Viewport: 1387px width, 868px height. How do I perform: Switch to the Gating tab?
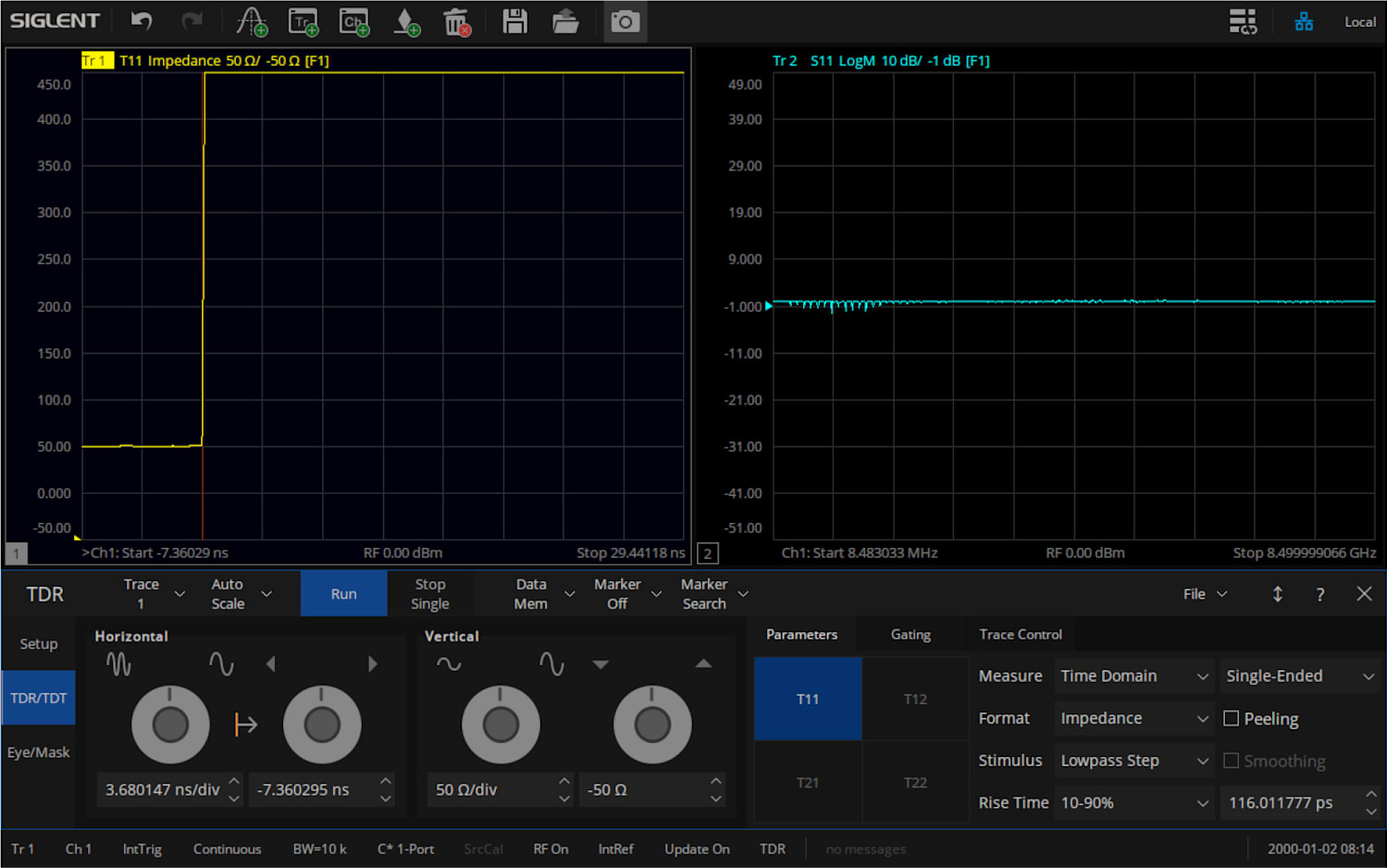pos(910,634)
